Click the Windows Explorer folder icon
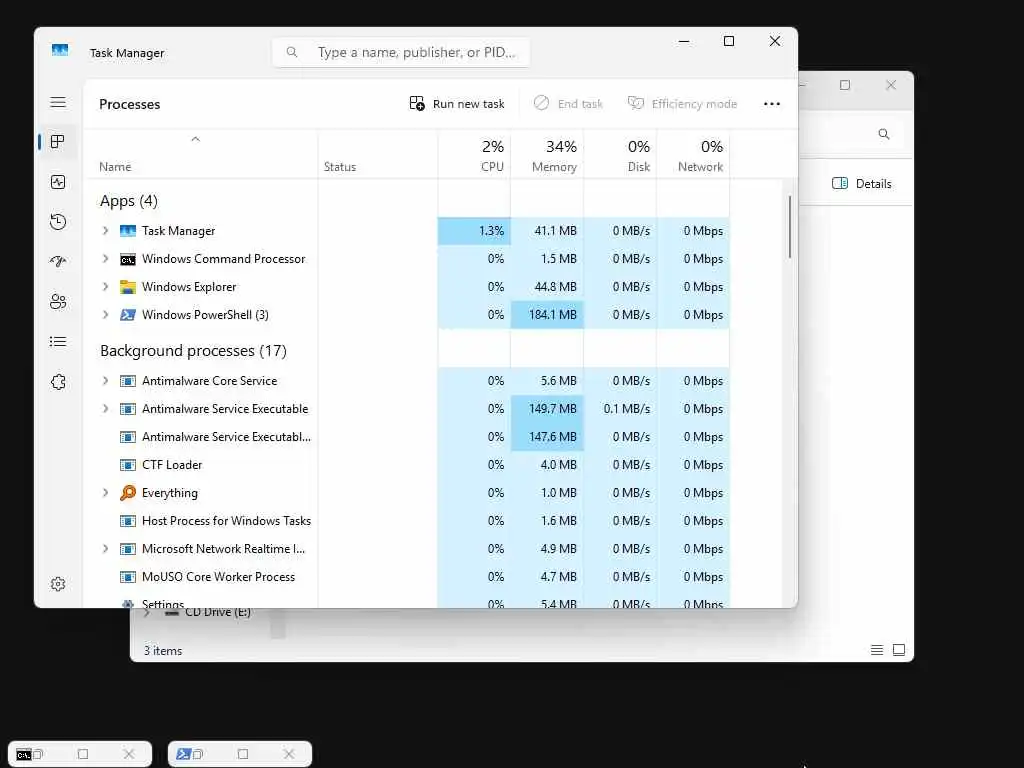The image size is (1024, 768). pos(128,287)
